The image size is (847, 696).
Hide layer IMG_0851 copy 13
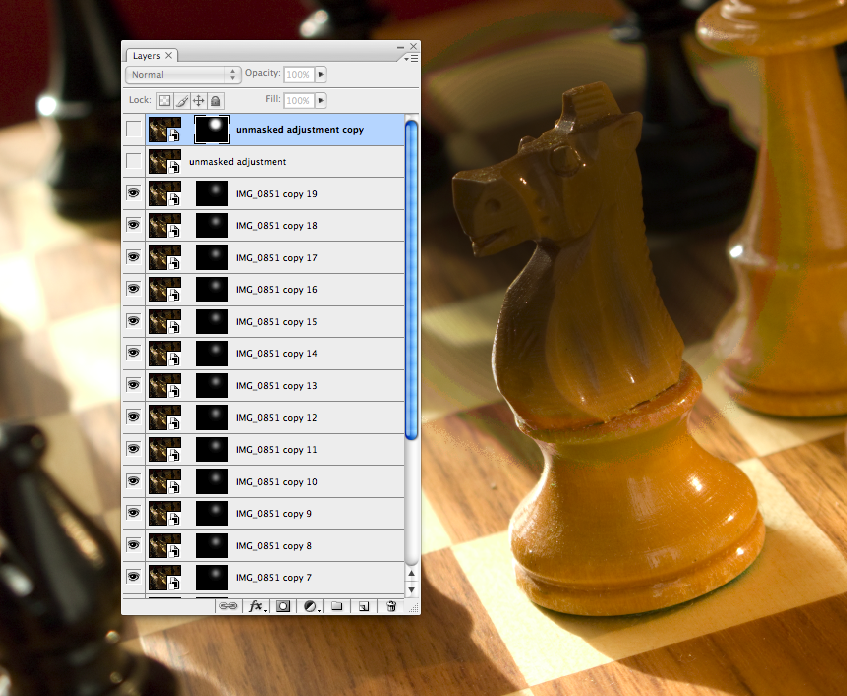(133, 385)
